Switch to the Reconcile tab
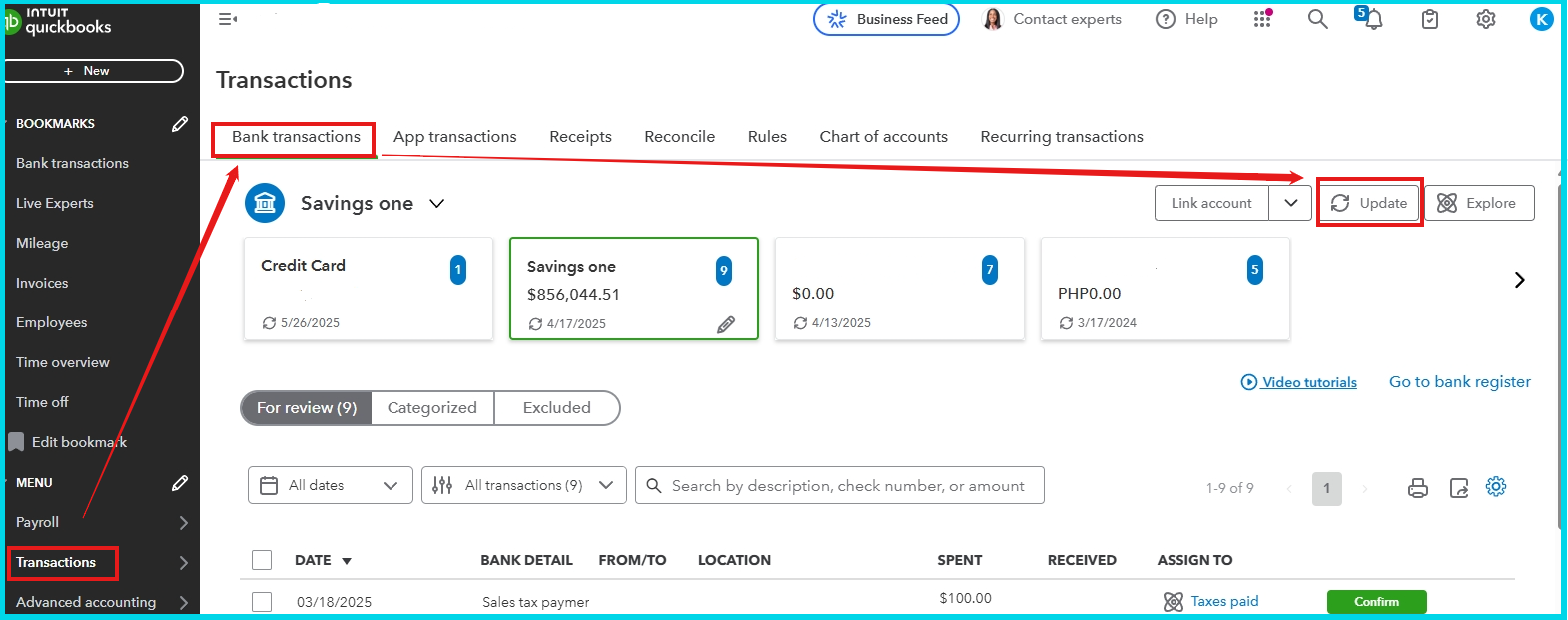Viewport: 1568px width, 620px height. [x=679, y=137]
